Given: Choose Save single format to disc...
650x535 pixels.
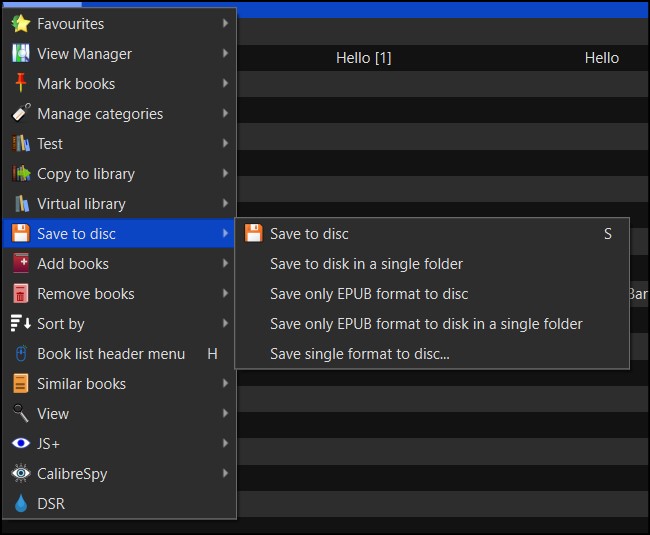Looking at the screenshot, I should pos(359,354).
